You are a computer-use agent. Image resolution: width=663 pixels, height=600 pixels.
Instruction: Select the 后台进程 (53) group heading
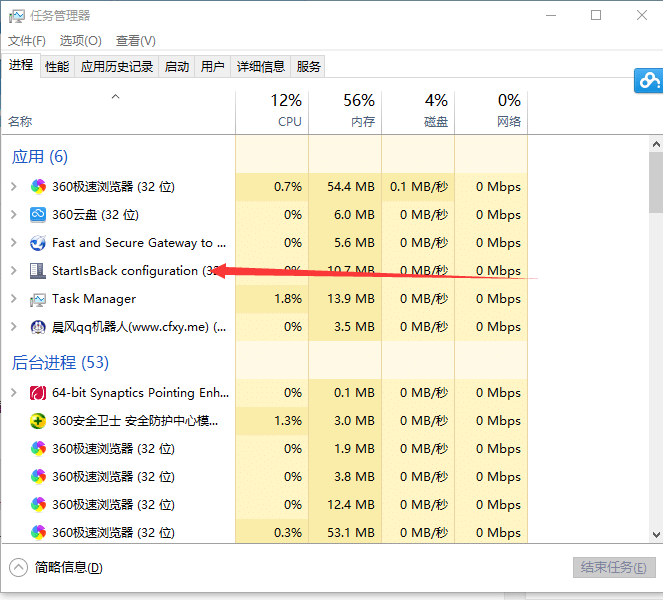pos(60,362)
